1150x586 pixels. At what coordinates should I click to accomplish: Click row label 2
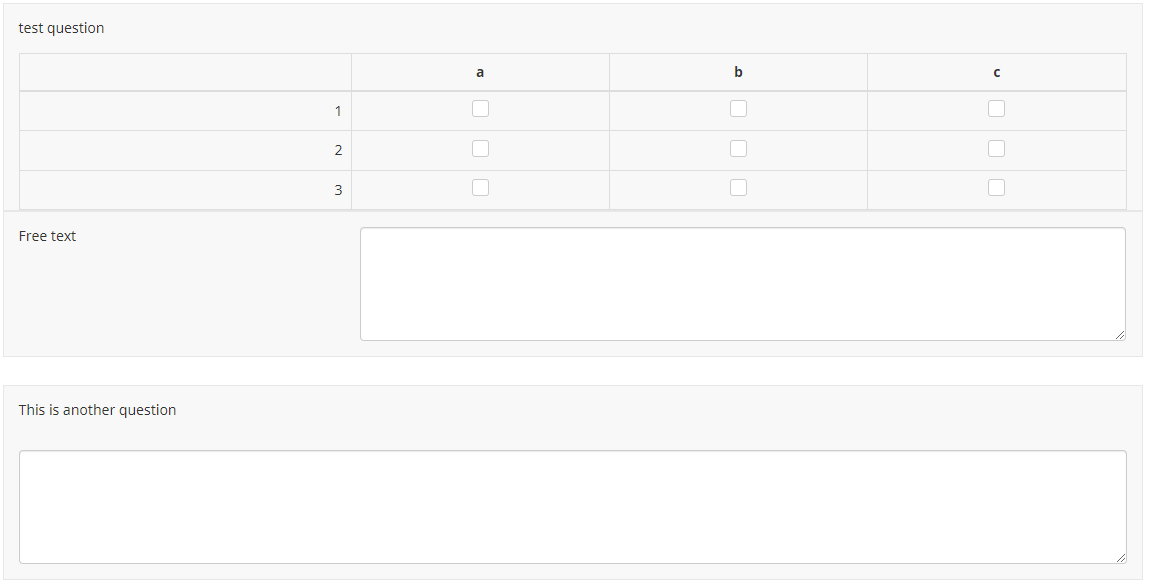point(338,150)
